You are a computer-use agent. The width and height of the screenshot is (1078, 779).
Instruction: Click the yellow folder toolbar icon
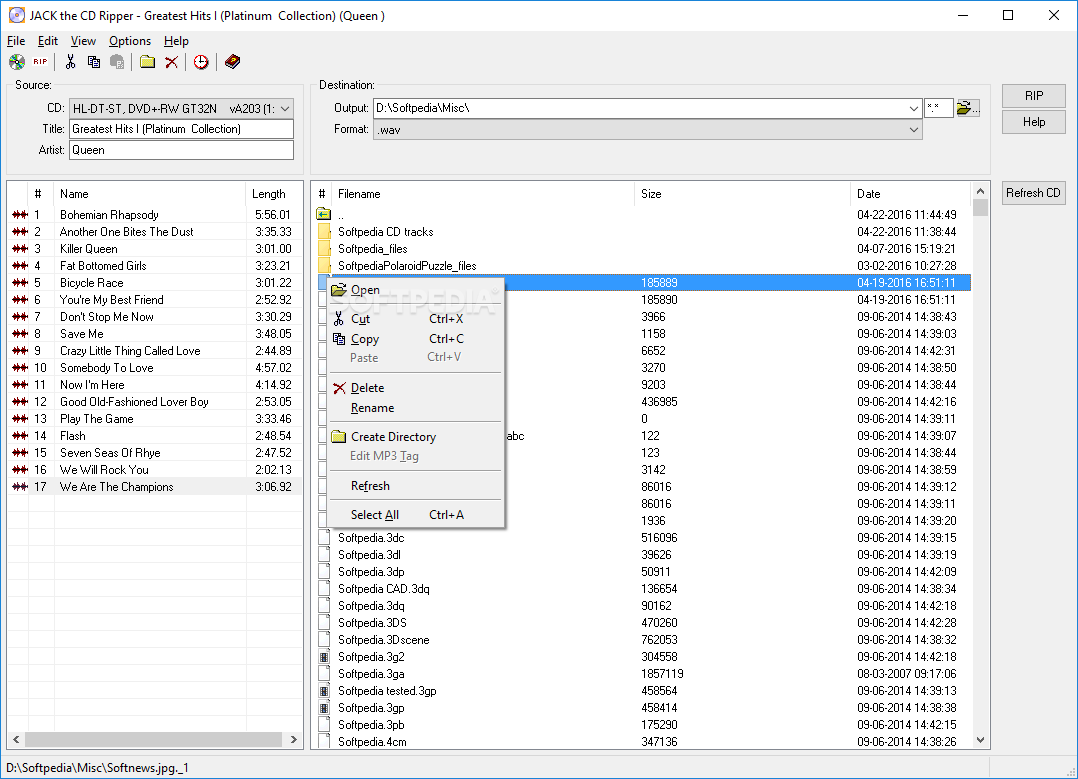147,62
